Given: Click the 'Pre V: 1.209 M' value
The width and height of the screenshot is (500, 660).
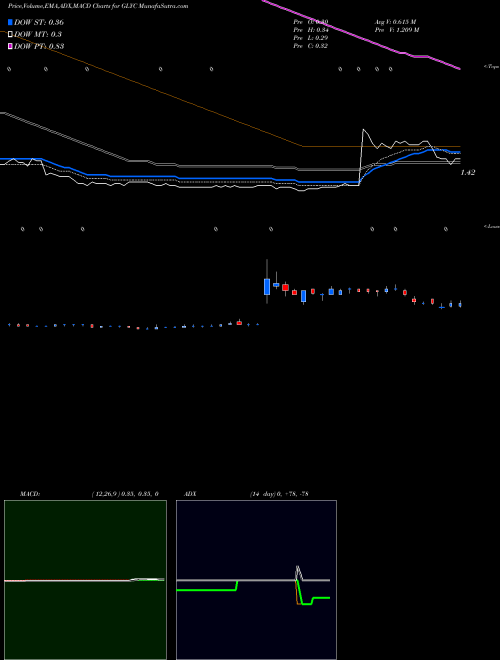Looking at the screenshot, I should 397,30.
